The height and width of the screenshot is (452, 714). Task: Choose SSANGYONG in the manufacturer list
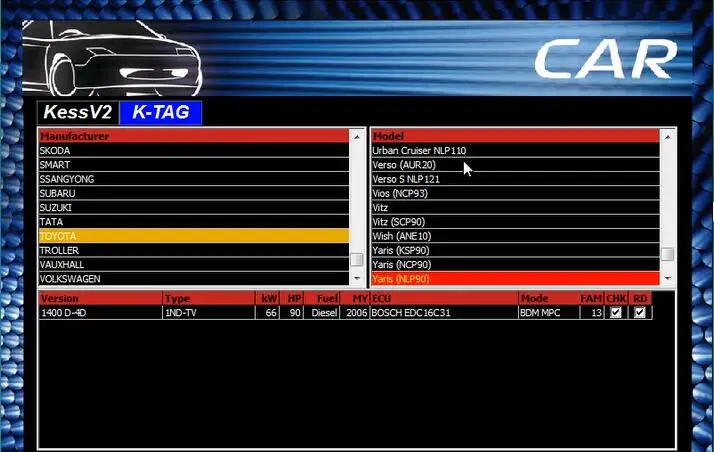194,179
